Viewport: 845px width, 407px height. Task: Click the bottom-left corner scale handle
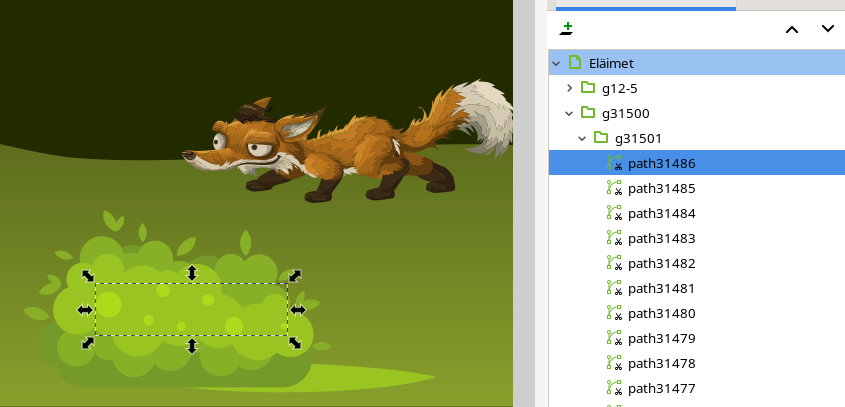[x=88, y=343]
